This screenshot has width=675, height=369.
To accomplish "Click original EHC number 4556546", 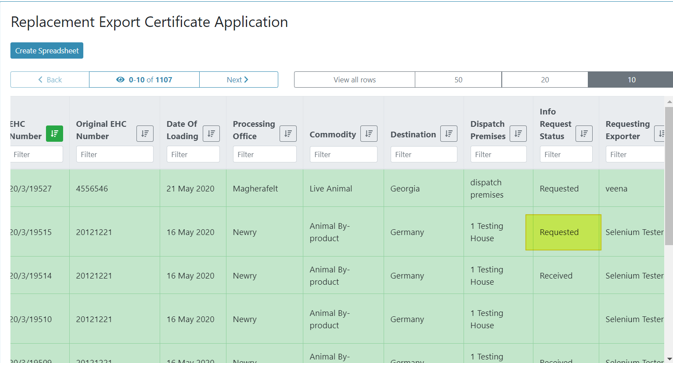I will click(x=92, y=189).
